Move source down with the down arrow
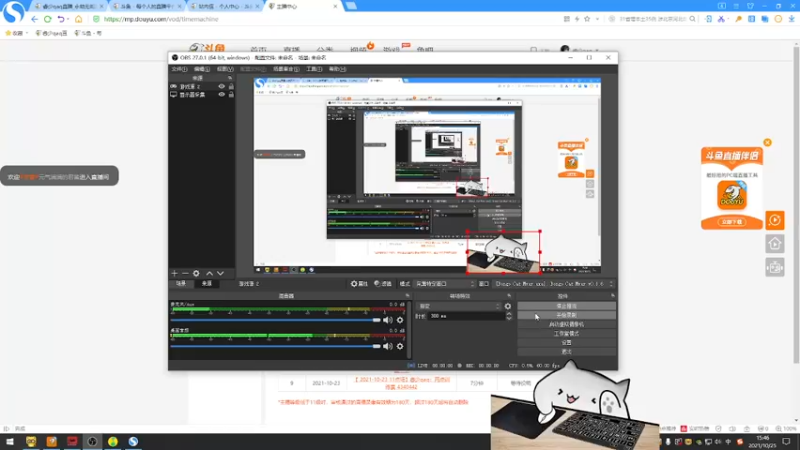 point(220,273)
